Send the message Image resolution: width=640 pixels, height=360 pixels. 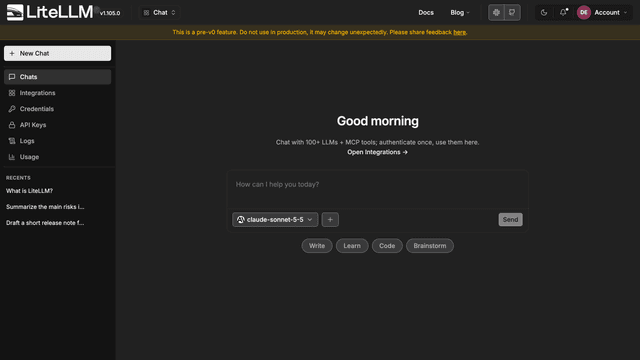click(510, 220)
